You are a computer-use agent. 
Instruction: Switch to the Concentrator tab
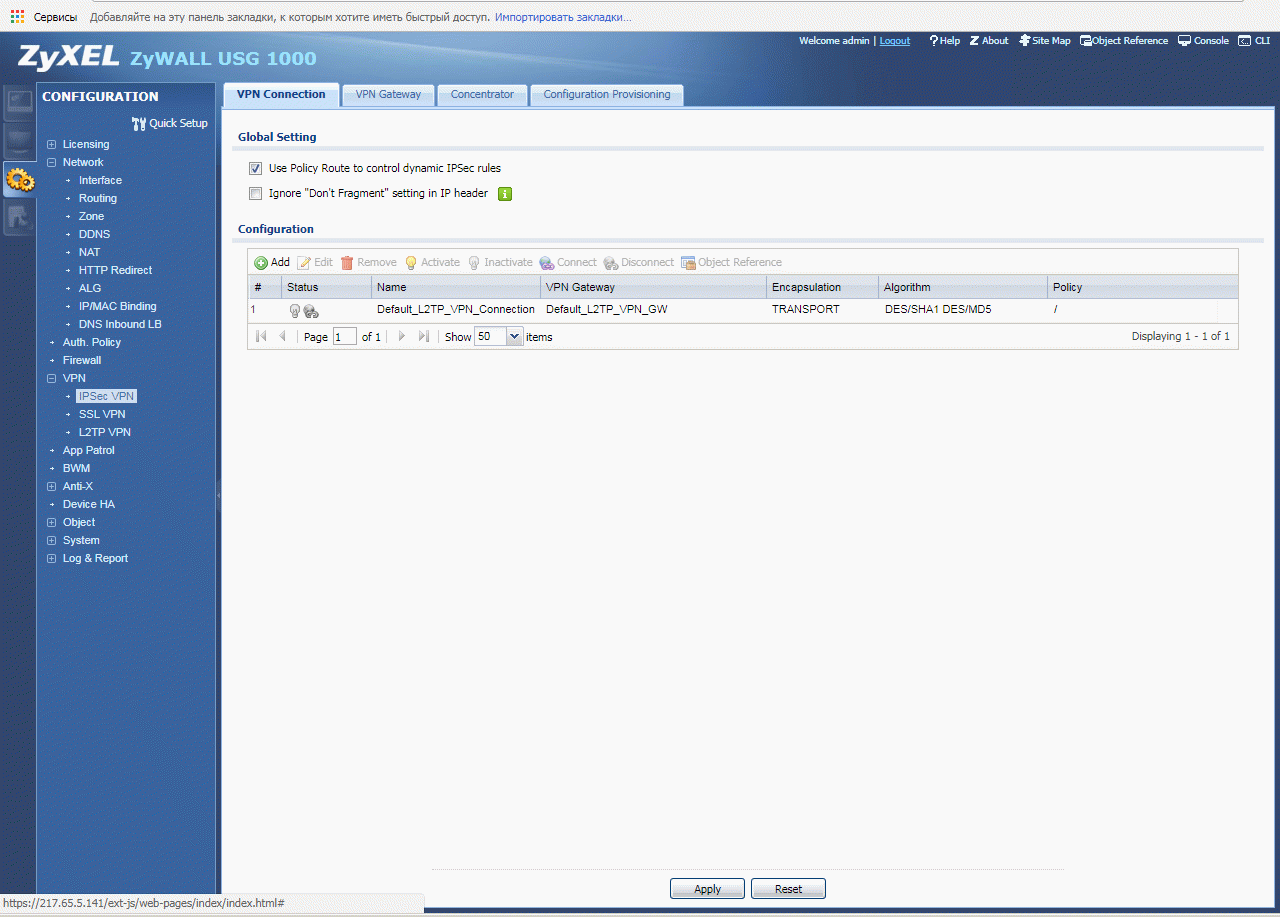point(482,94)
